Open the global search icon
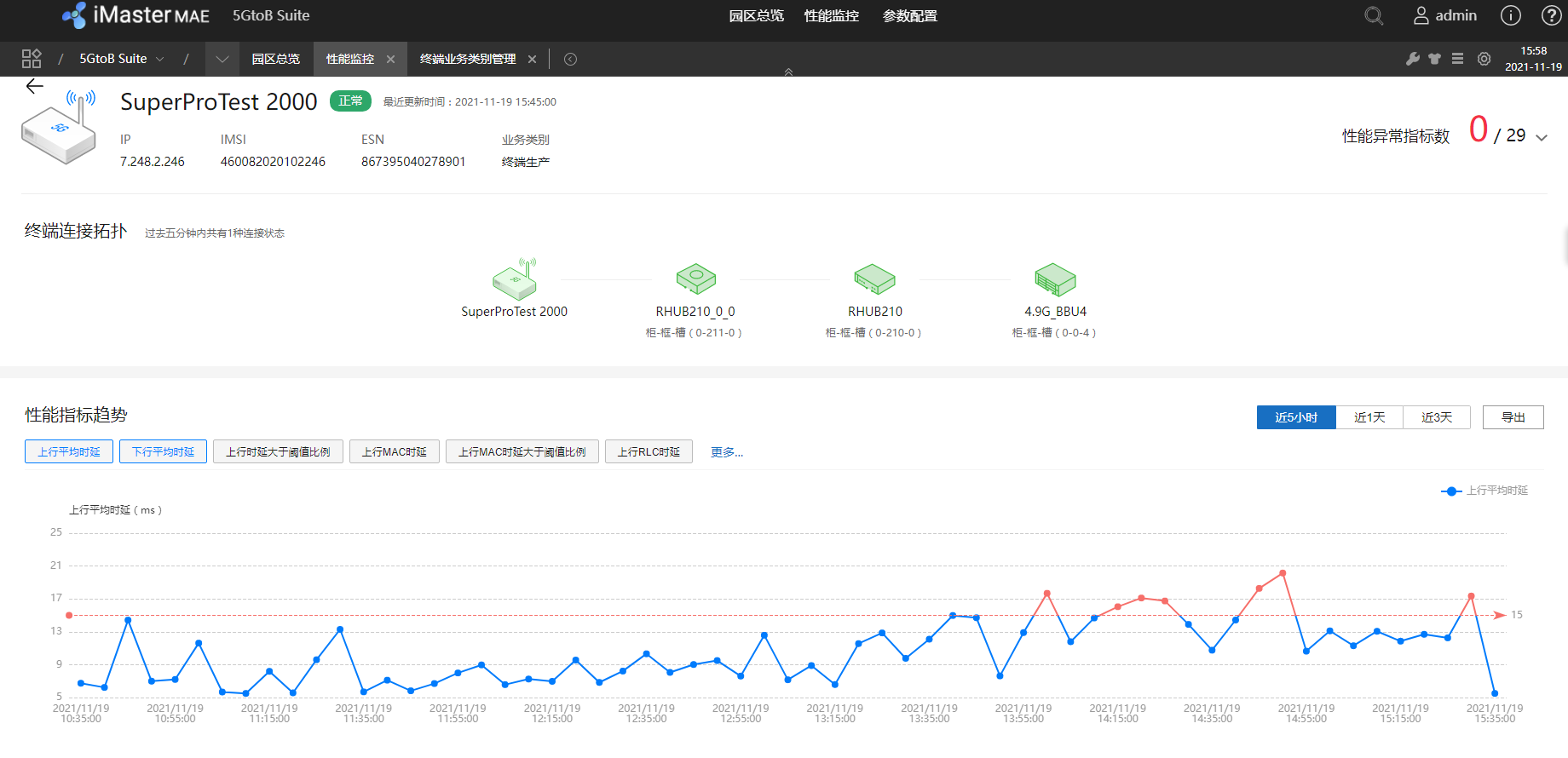1568x758 pixels. (x=1374, y=15)
